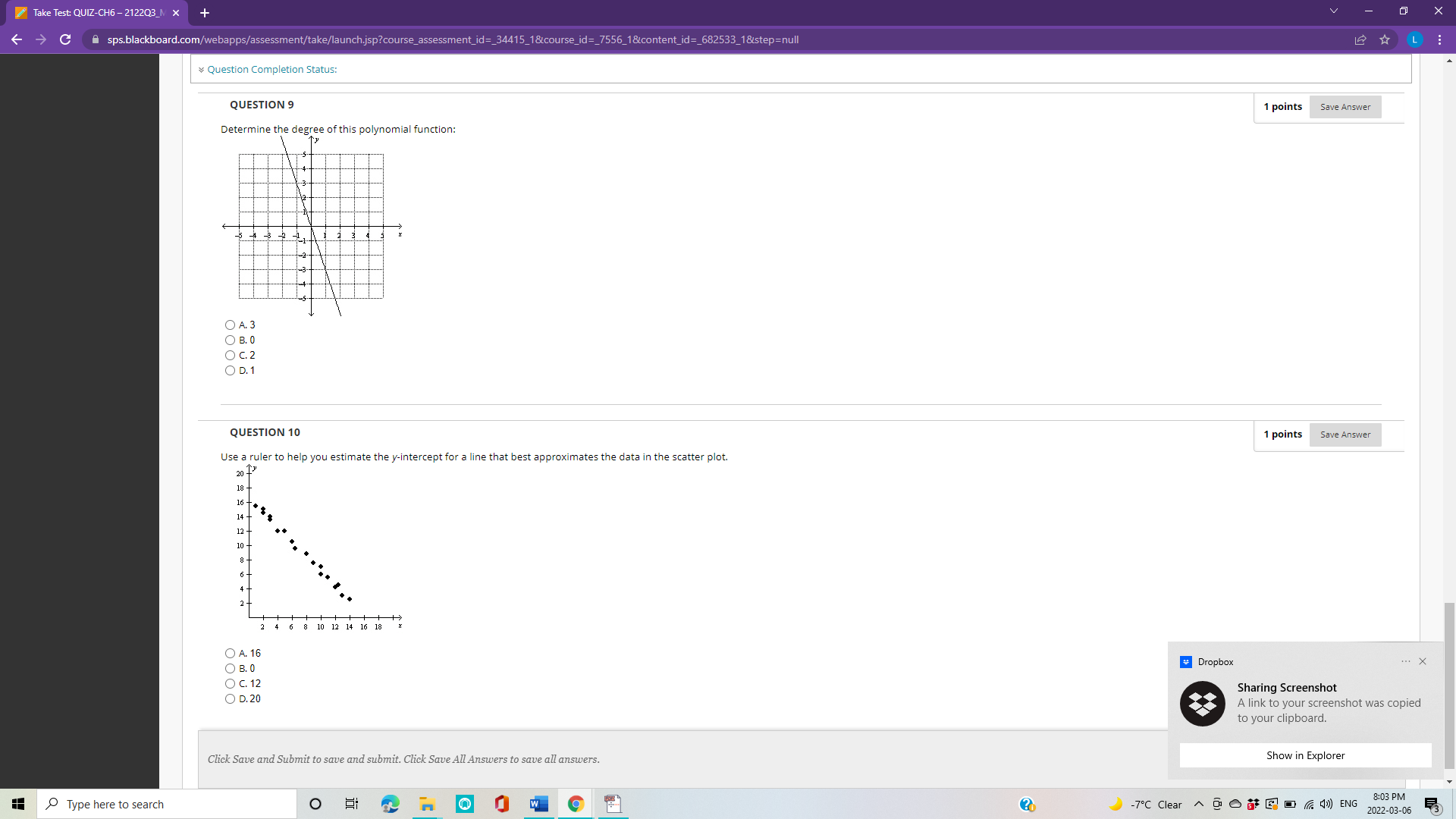Click the share page icon in address bar
The width and height of the screenshot is (1456, 819).
[x=1360, y=39]
